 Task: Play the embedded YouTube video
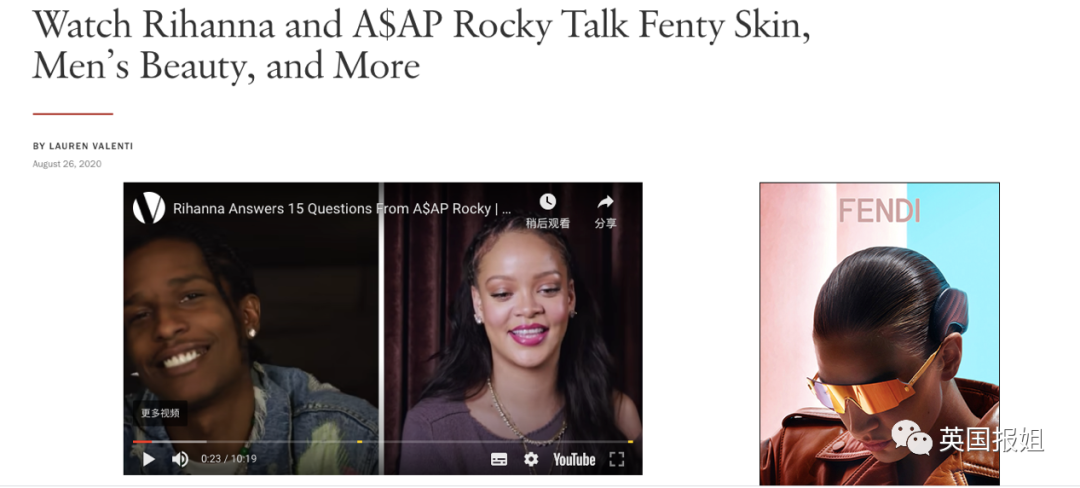149,459
